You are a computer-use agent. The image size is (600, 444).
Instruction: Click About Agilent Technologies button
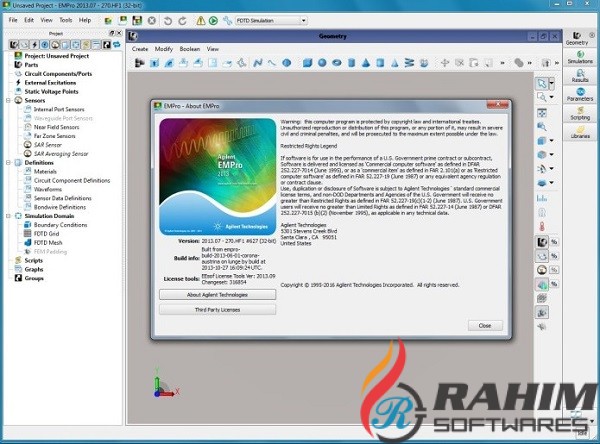tap(217, 295)
